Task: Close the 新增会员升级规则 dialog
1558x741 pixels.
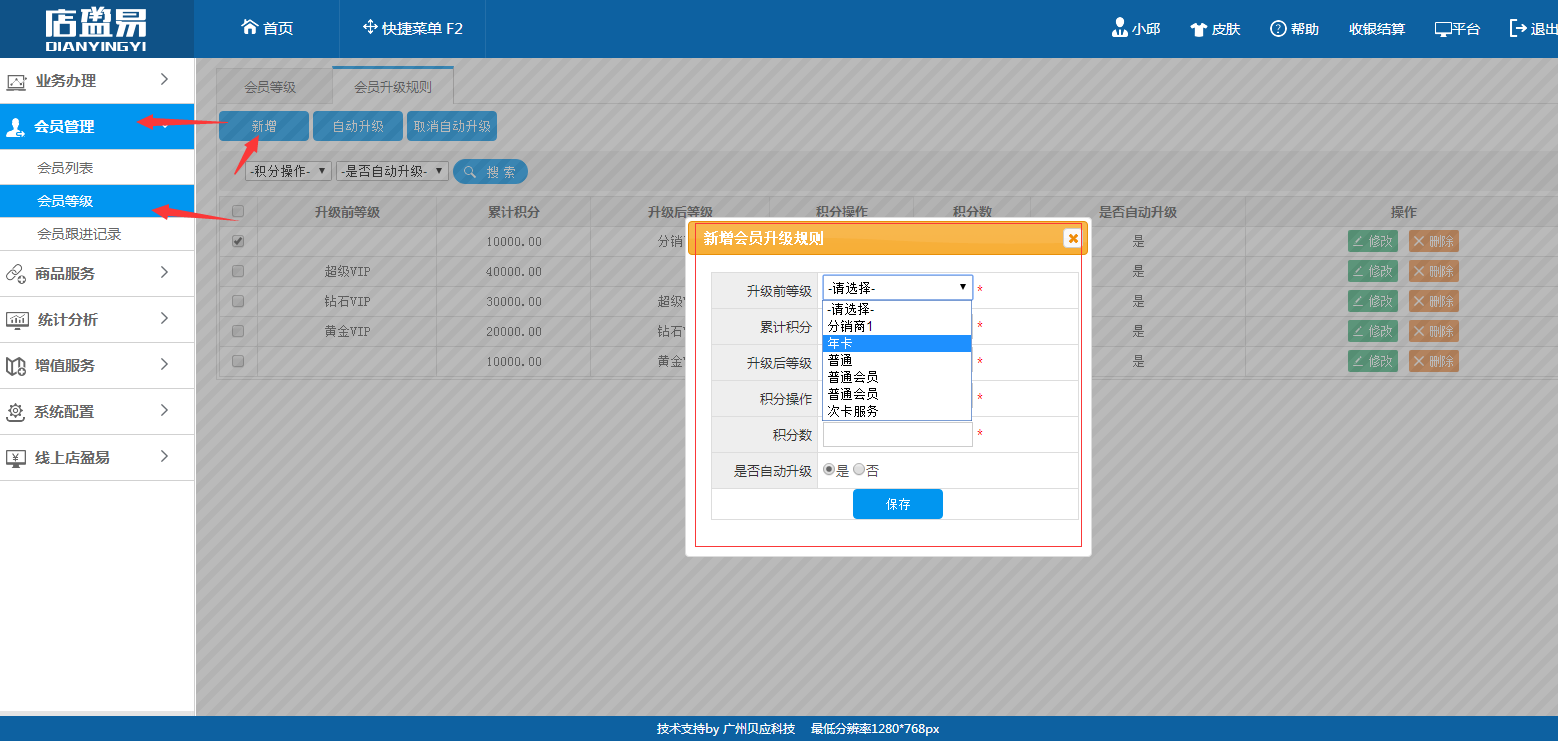Action: (x=1072, y=238)
